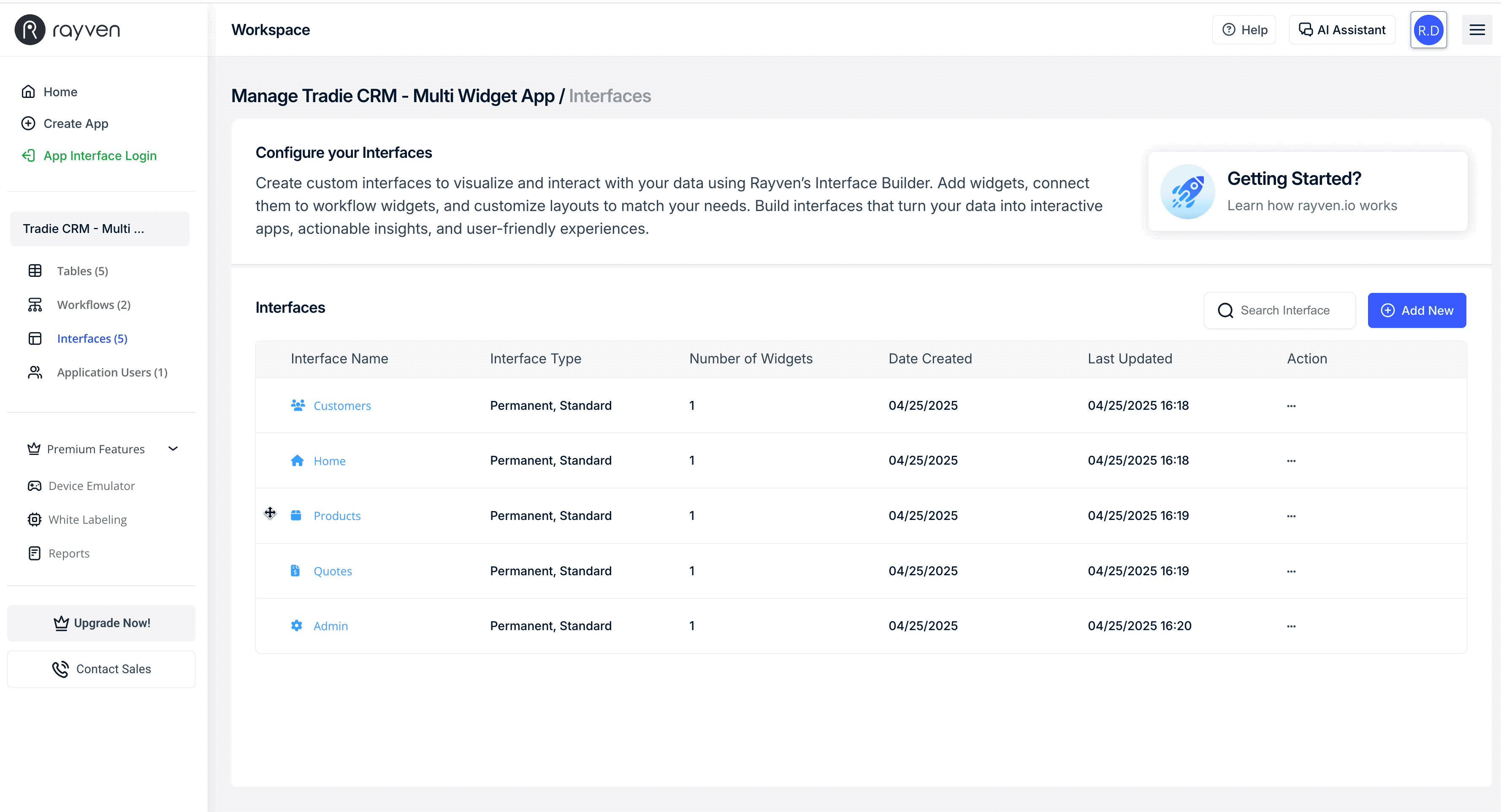Open Application Users (1) page
Image resolution: width=1501 pixels, height=812 pixels.
tap(112, 372)
